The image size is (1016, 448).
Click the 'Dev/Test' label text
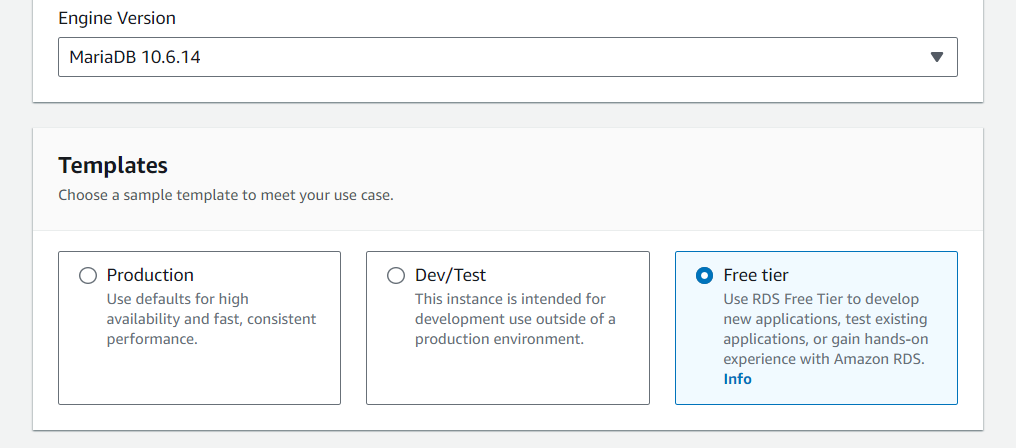pyautogui.click(x=450, y=275)
